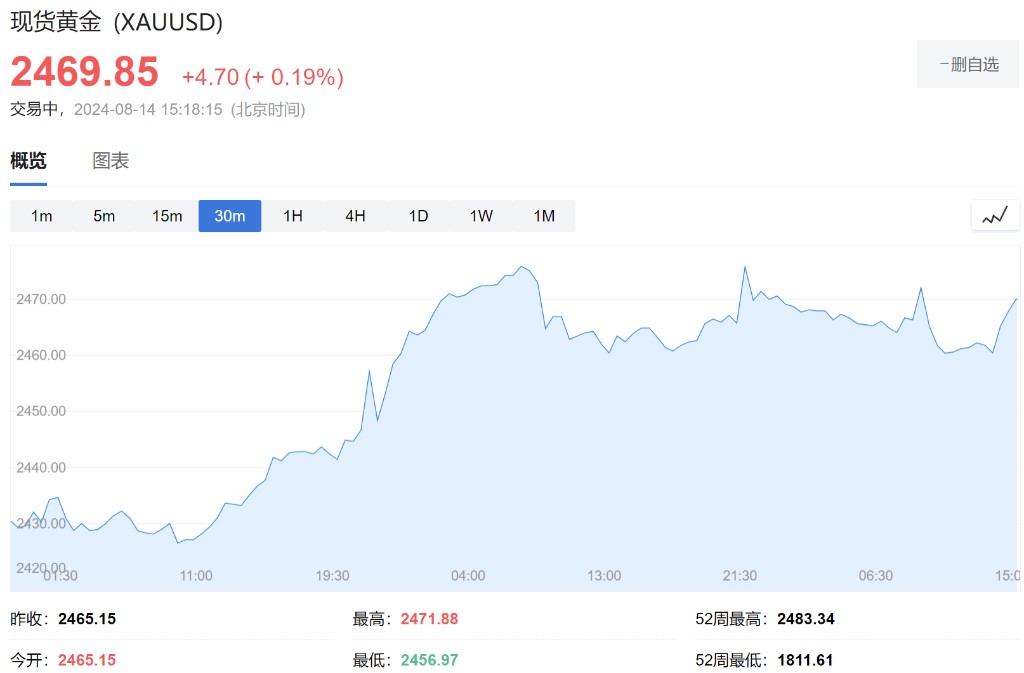Image resolution: width=1024 pixels, height=673 pixels.
Task: Click the 现货黄金 (XAUUSD) title
Action: click(x=117, y=23)
